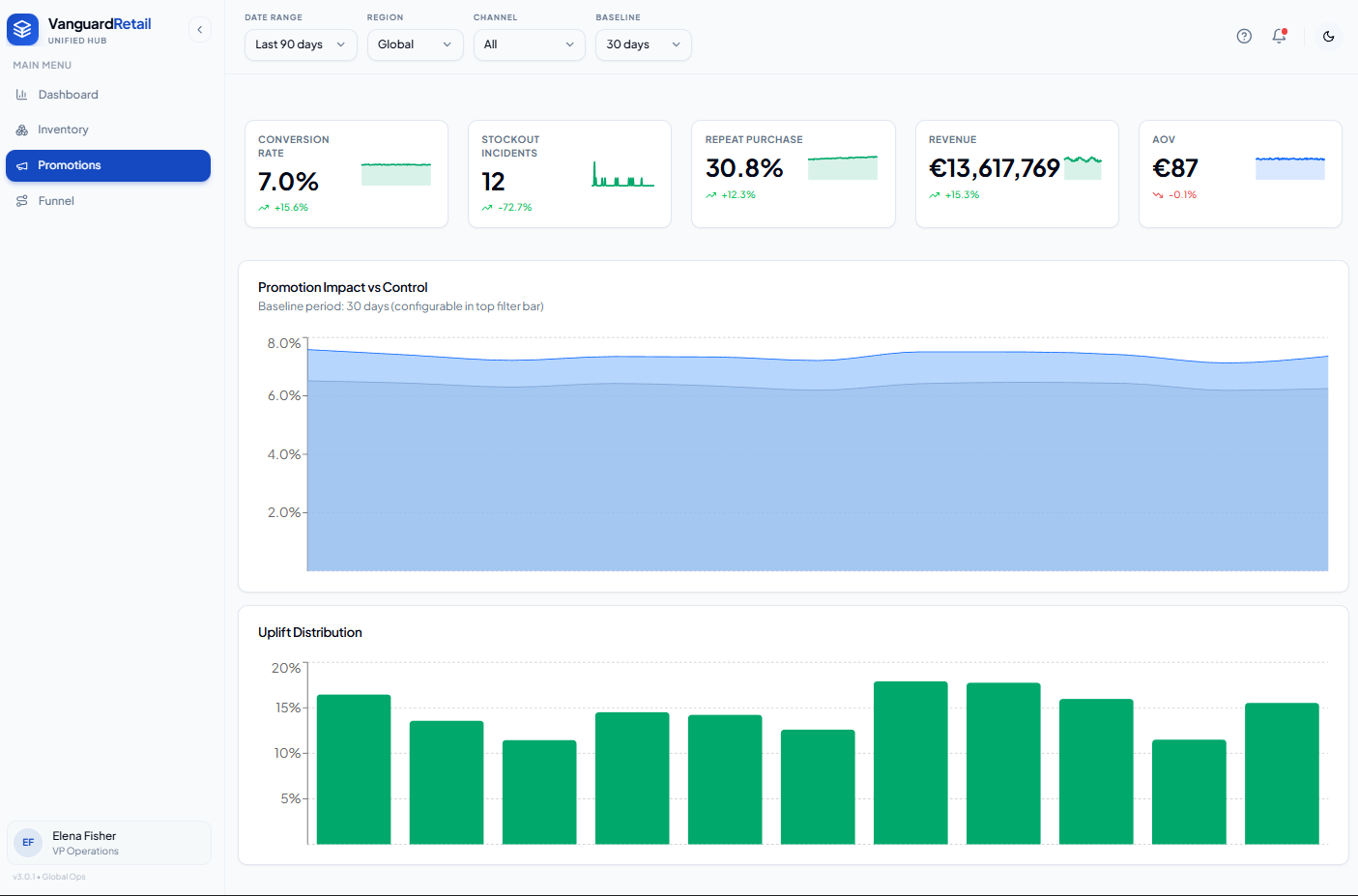Select the Conversion Rate KPI card
This screenshot has height=896, width=1358.
[346, 174]
